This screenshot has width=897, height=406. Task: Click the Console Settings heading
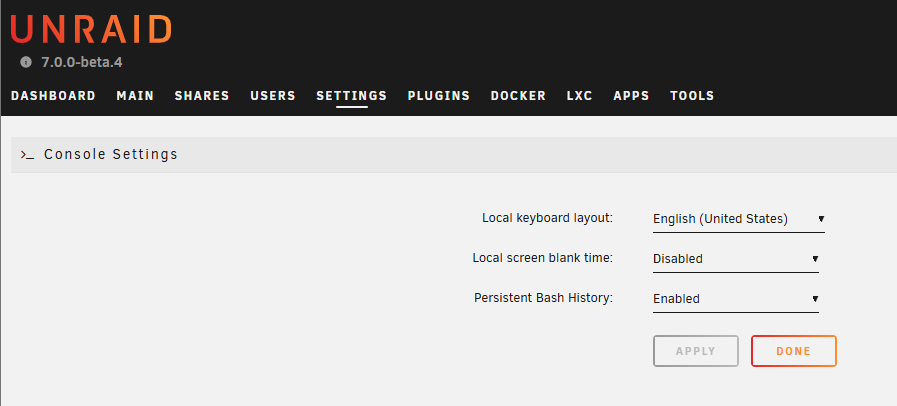click(x=111, y=154)
